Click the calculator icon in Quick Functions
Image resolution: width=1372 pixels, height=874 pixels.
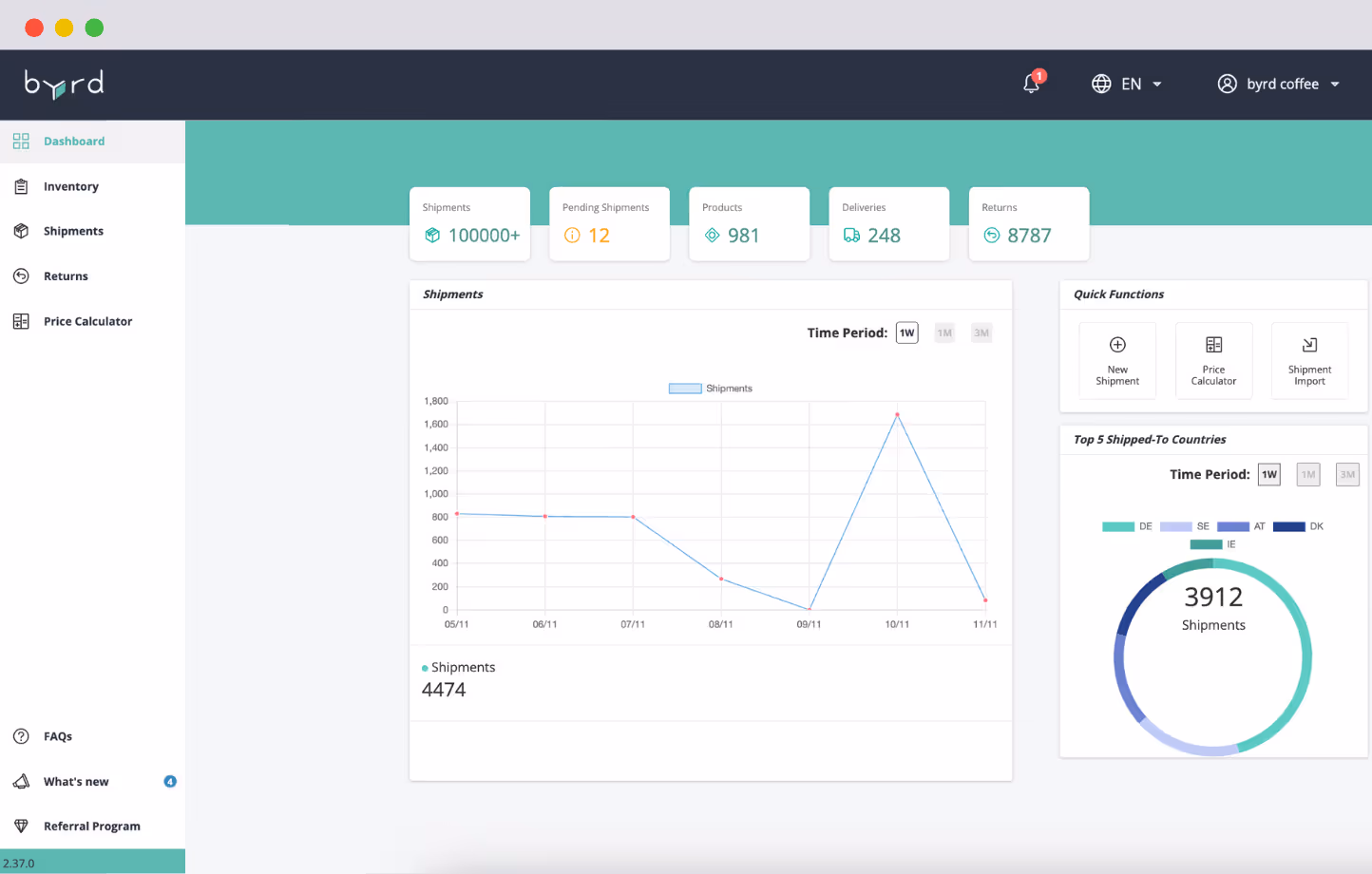pyautogui.click(x=1213, y=344)
